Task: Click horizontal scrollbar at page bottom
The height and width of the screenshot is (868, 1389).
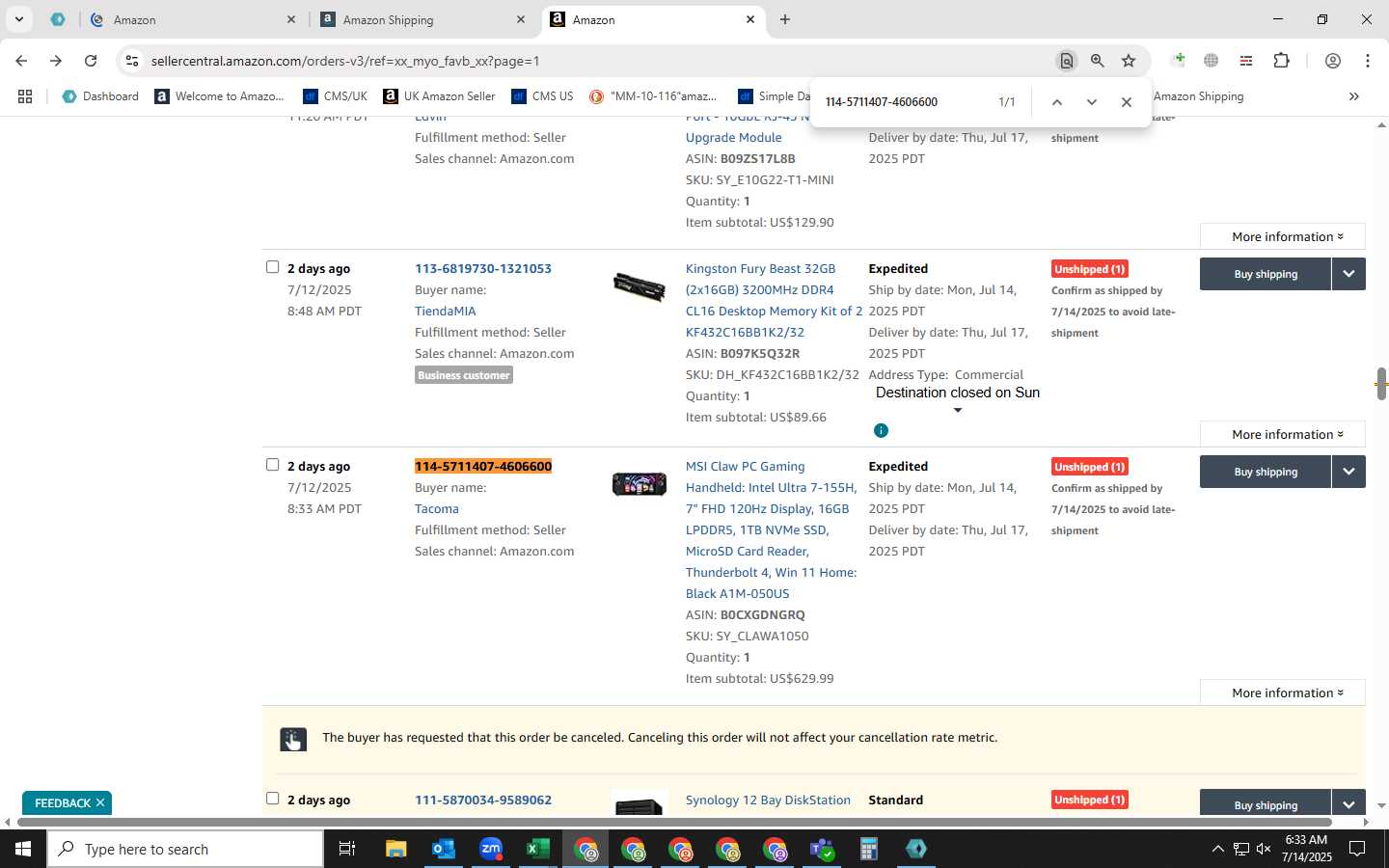Action: pyautogui.click(x=675, y=823)
